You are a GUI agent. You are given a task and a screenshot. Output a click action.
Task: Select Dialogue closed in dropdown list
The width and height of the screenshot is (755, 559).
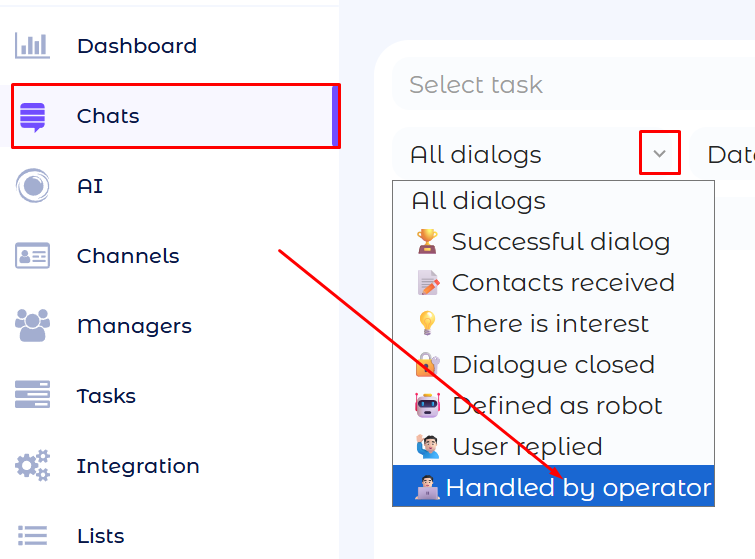553,365
